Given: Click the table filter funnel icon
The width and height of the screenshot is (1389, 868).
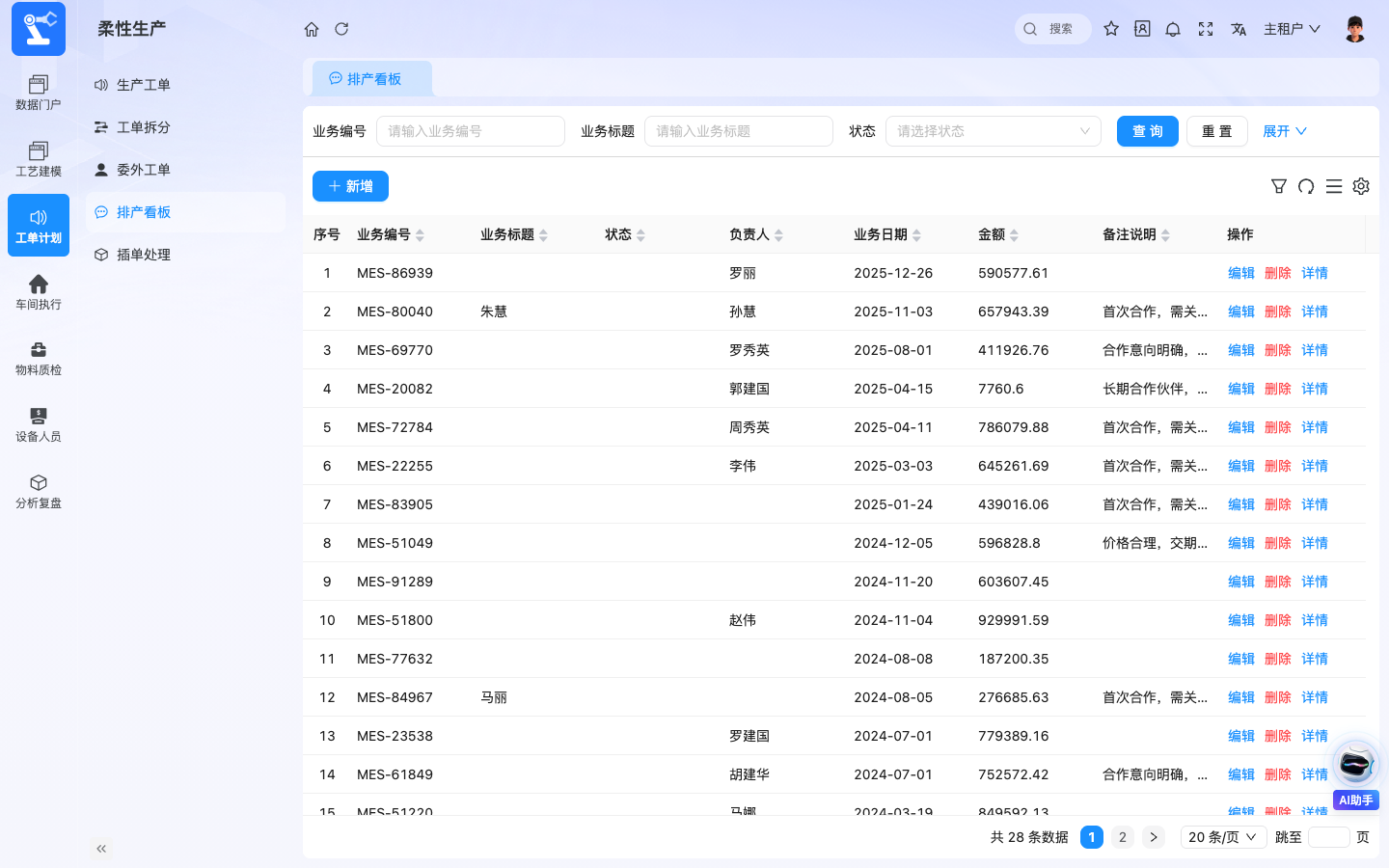Looking at the screenshot, I should coord(1279,186).
